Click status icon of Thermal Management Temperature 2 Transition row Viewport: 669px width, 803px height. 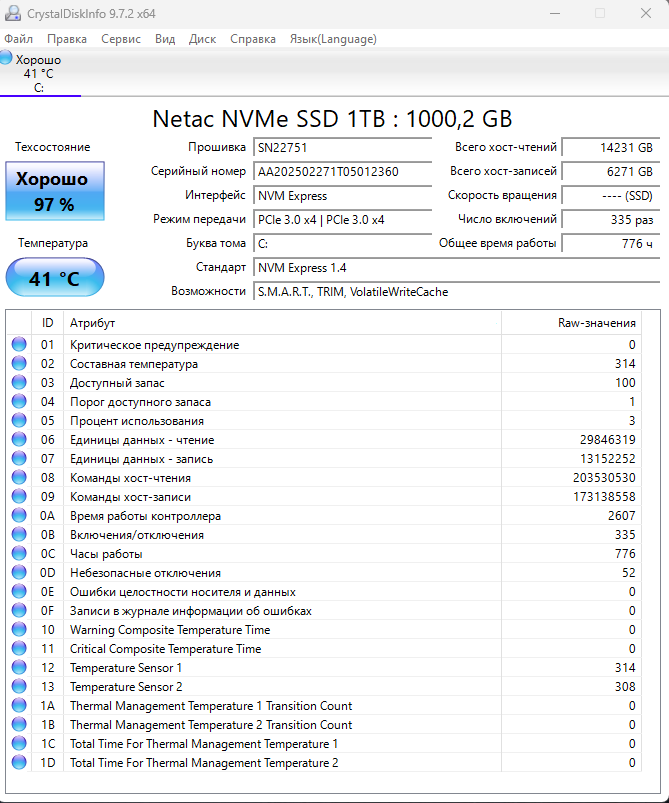pos(19,724)
